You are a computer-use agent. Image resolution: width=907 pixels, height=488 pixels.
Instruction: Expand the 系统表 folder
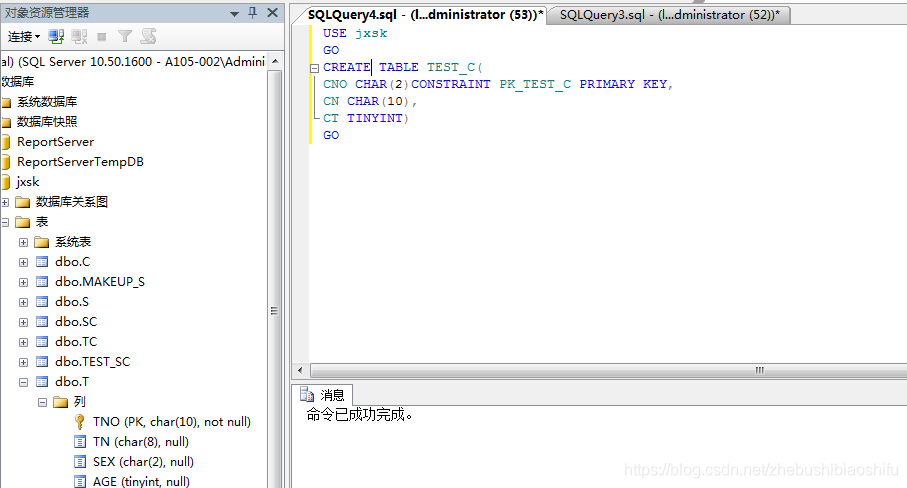click(23, 242)
